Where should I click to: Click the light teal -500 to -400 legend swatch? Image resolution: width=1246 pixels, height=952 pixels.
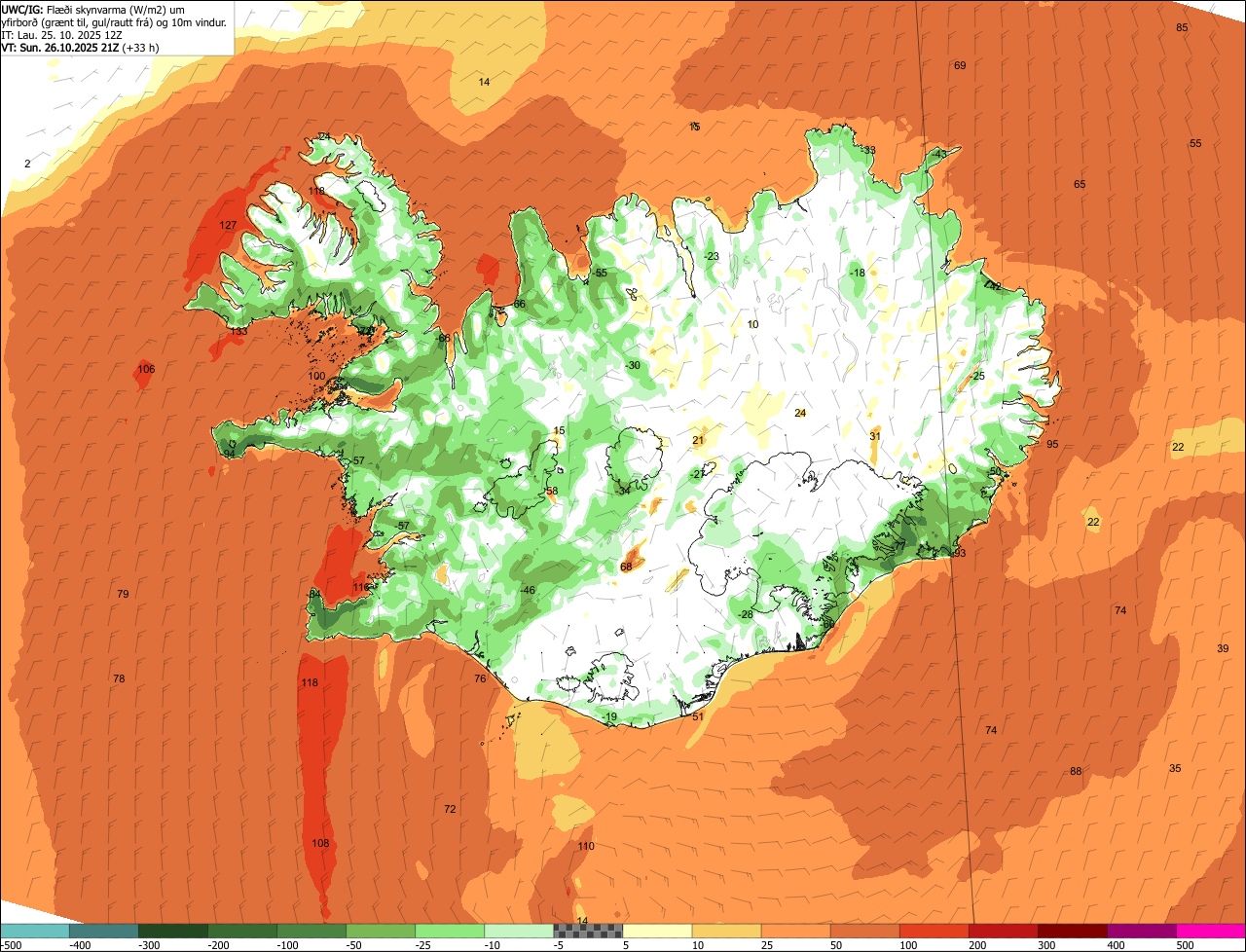pos(35,932)
